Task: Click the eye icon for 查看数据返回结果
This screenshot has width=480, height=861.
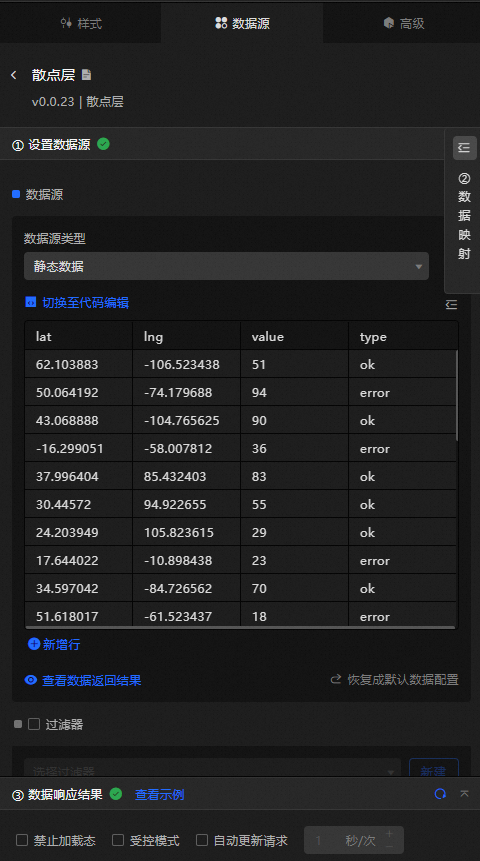Action: [31, 680]
